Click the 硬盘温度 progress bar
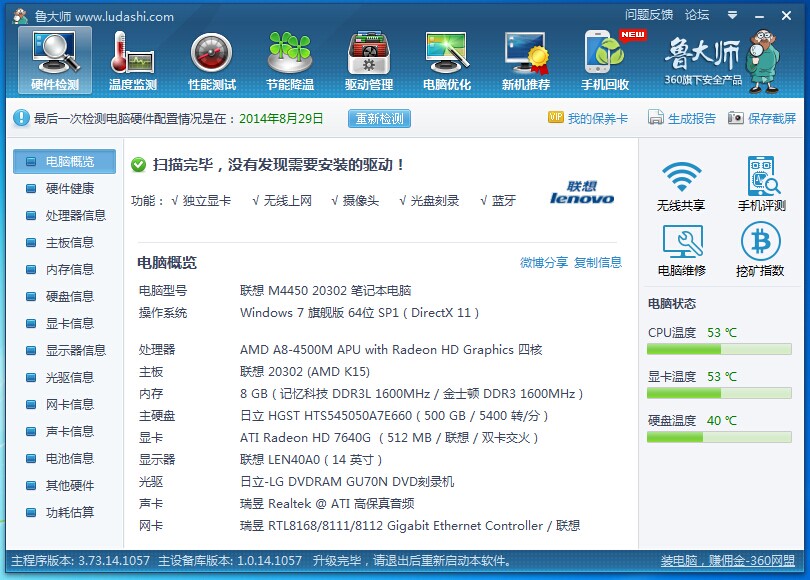 click(719, 437)
